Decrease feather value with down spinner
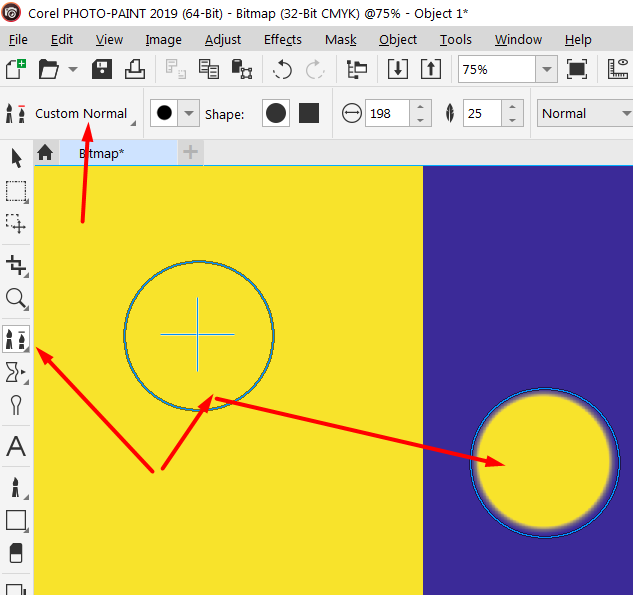Image resolution: width=633 pixels, height=595 pixels. pos(512,120)
